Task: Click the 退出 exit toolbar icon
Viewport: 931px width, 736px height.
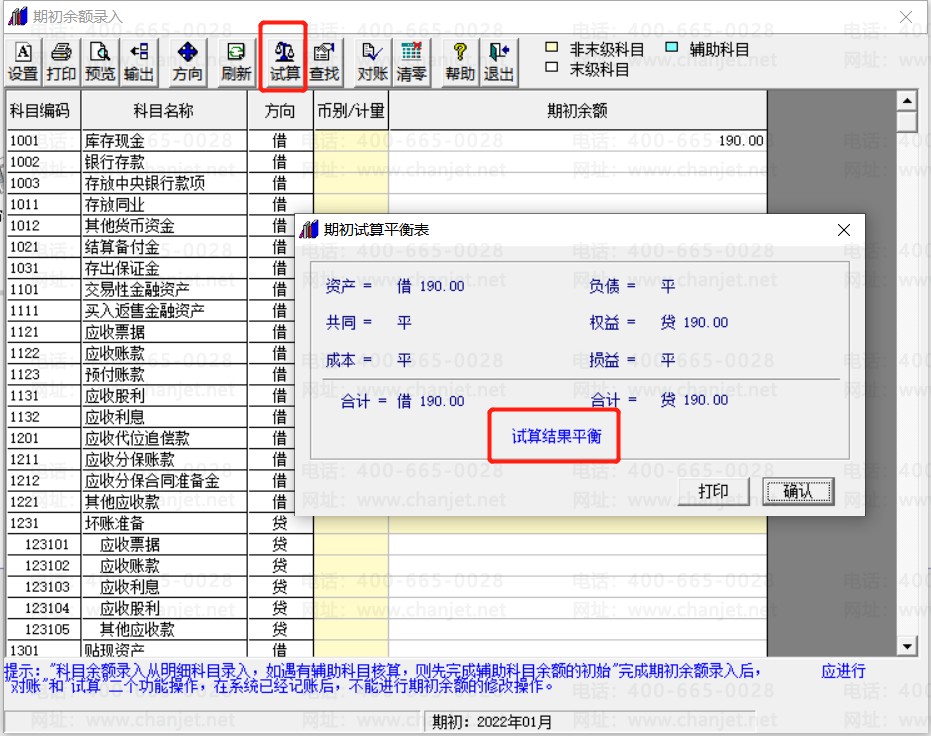Action: pyautogui.click(x=498, y=62)
